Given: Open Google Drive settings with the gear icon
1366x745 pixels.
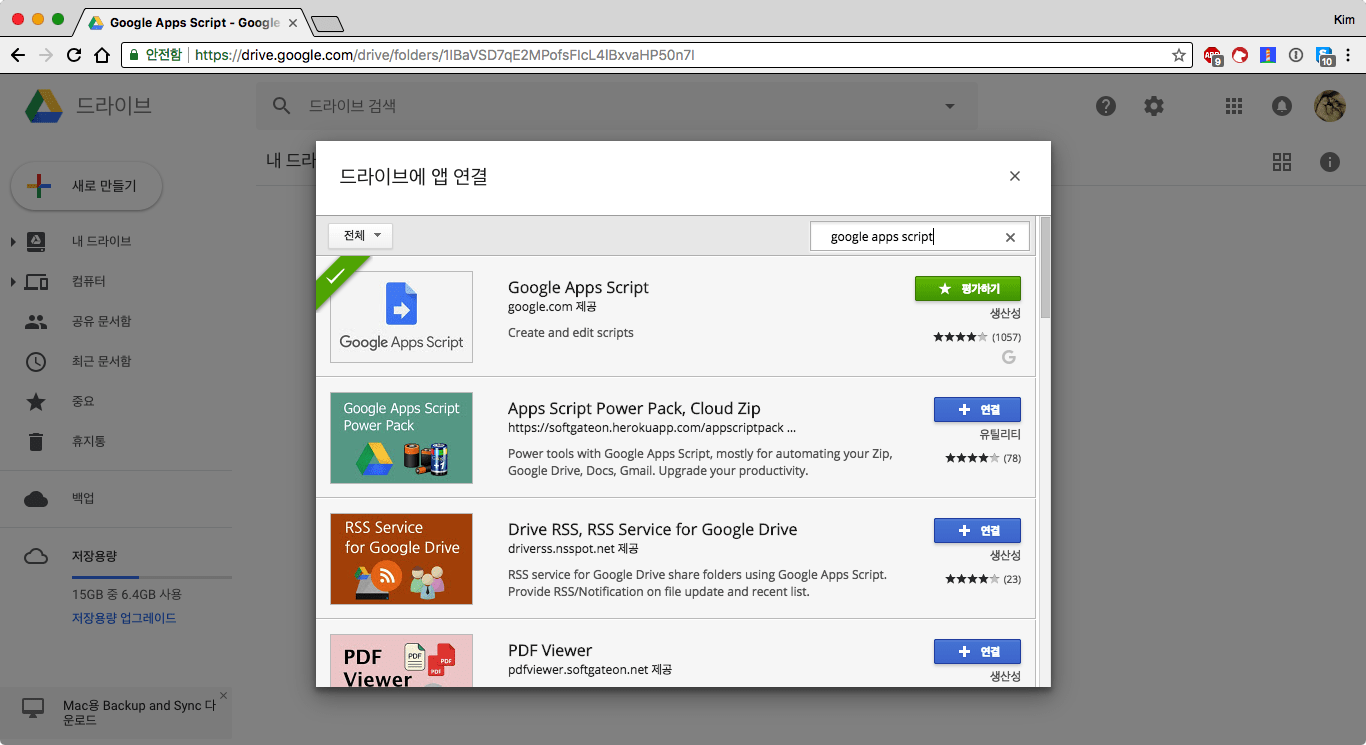Looking at the screenshot, I should tap(1153, 105).
